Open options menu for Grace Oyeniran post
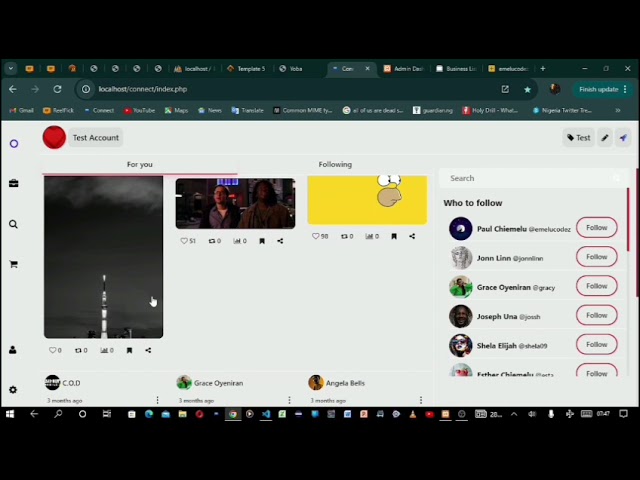 click(289, 400)
